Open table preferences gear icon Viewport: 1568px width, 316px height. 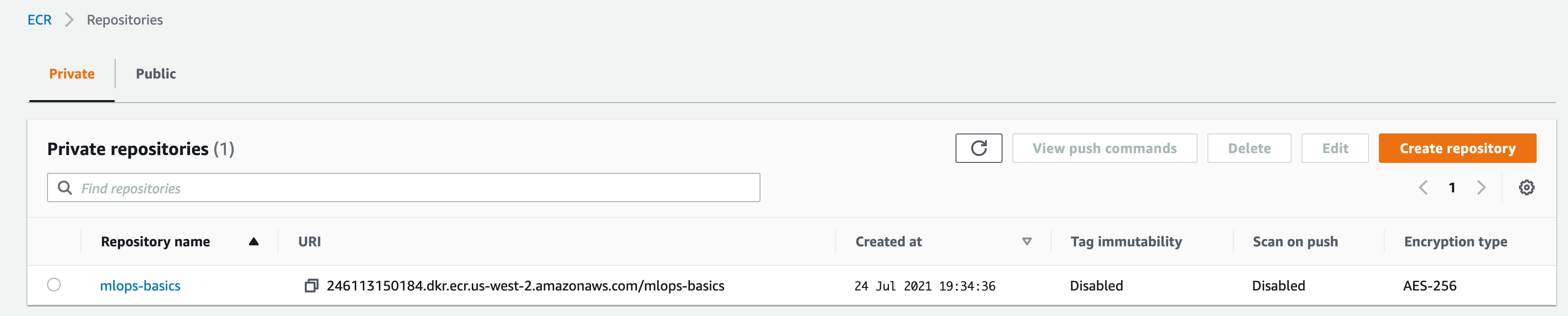(x=1526, y=187)
